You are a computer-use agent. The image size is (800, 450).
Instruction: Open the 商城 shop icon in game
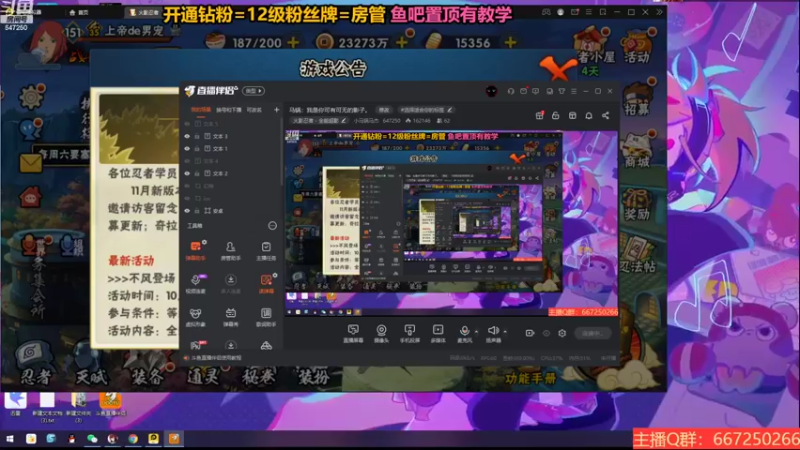point(637,149)
